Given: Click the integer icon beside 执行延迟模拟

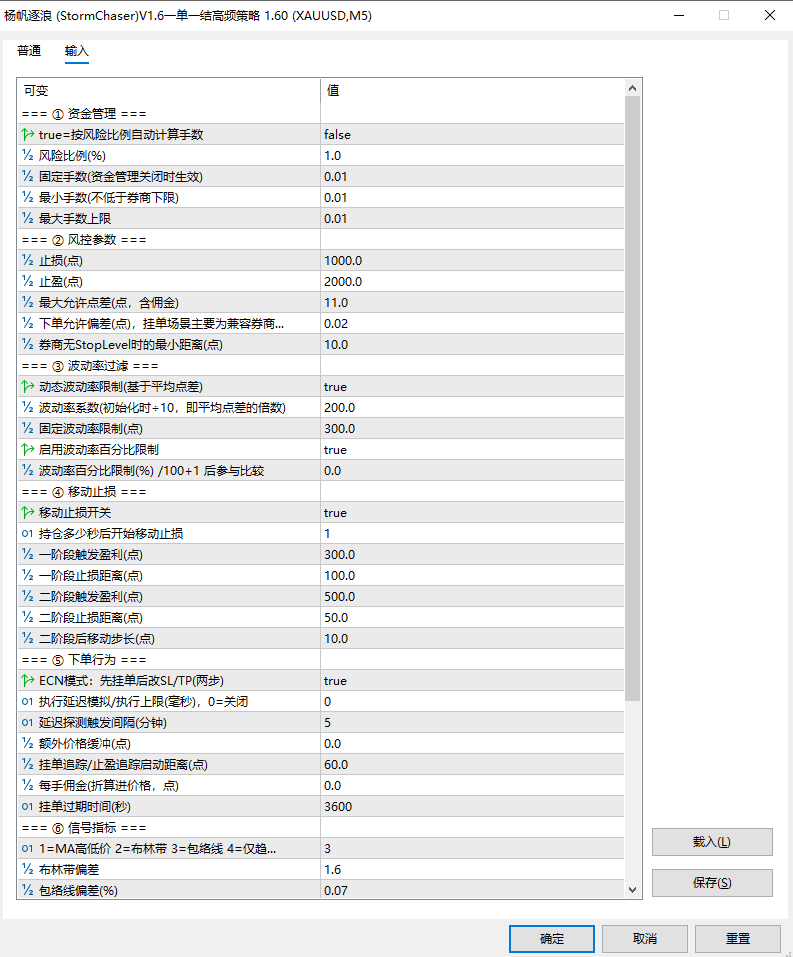Looking at the screenshot, I should click(x=27, y=701).
